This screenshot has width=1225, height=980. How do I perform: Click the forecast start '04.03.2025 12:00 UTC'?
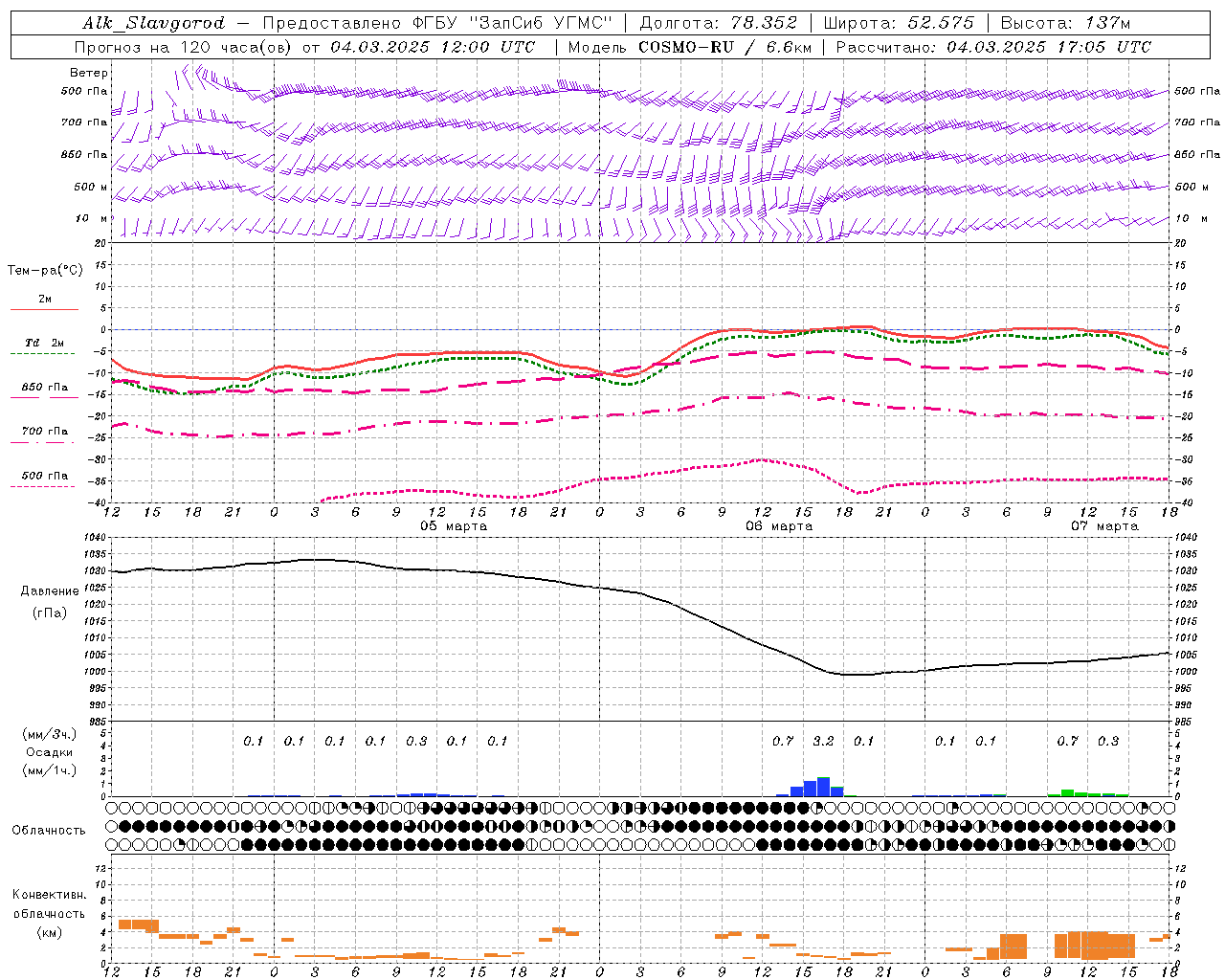tap(434, 47)
